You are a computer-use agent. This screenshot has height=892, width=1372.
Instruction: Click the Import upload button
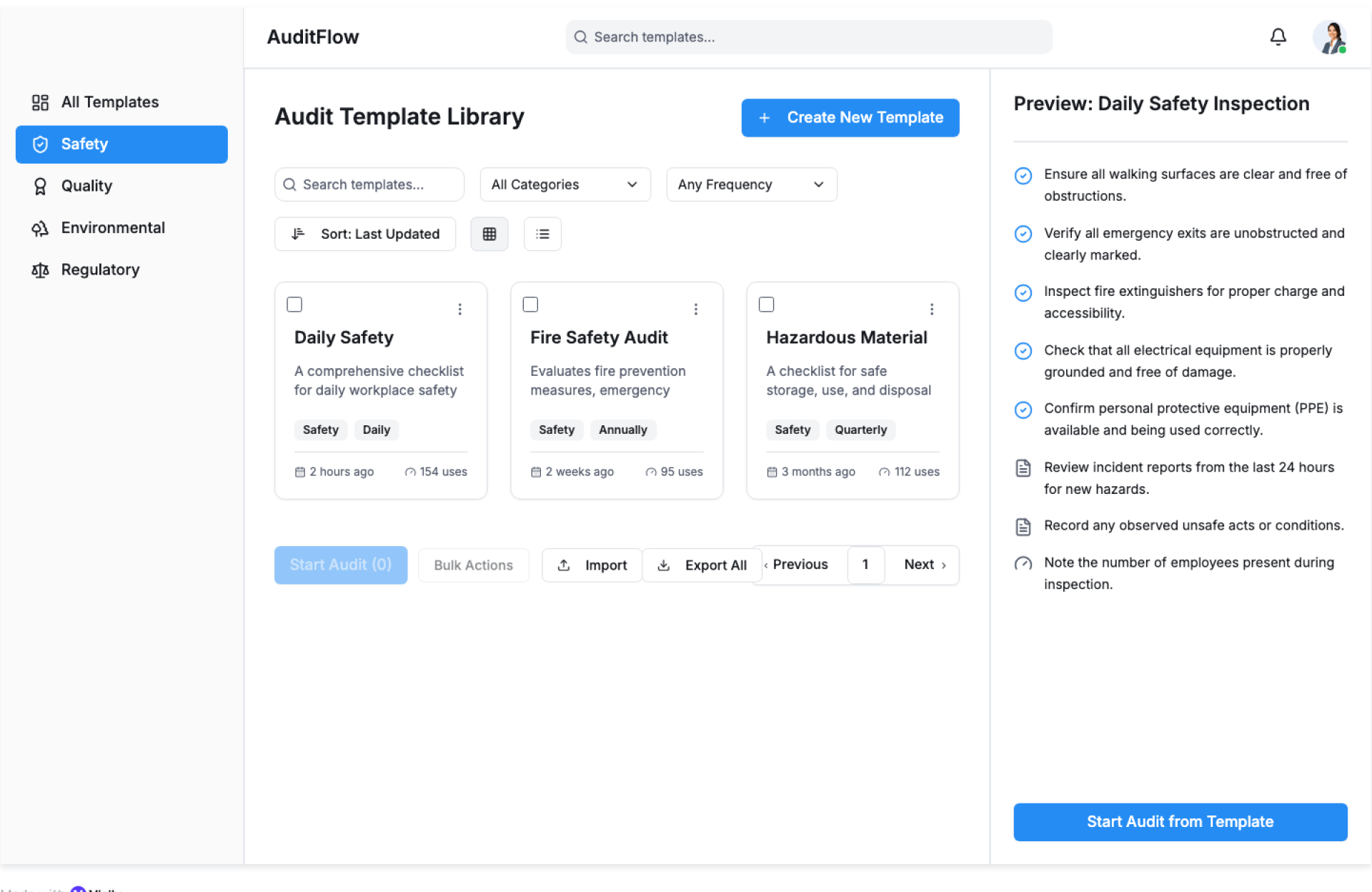tap(592, 565)
